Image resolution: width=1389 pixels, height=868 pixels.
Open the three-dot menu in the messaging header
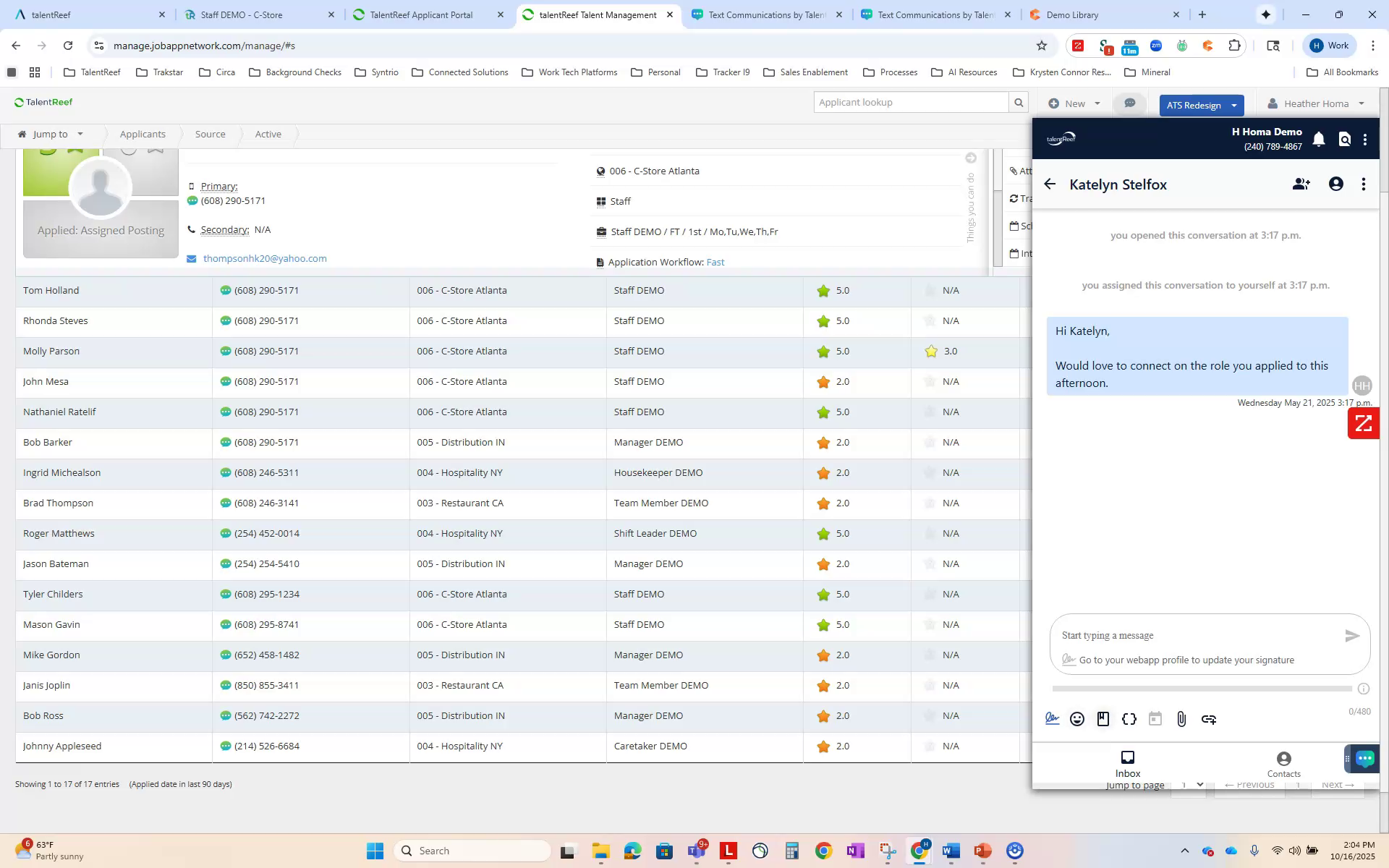pyautogui.click(x=1365, y=139)
